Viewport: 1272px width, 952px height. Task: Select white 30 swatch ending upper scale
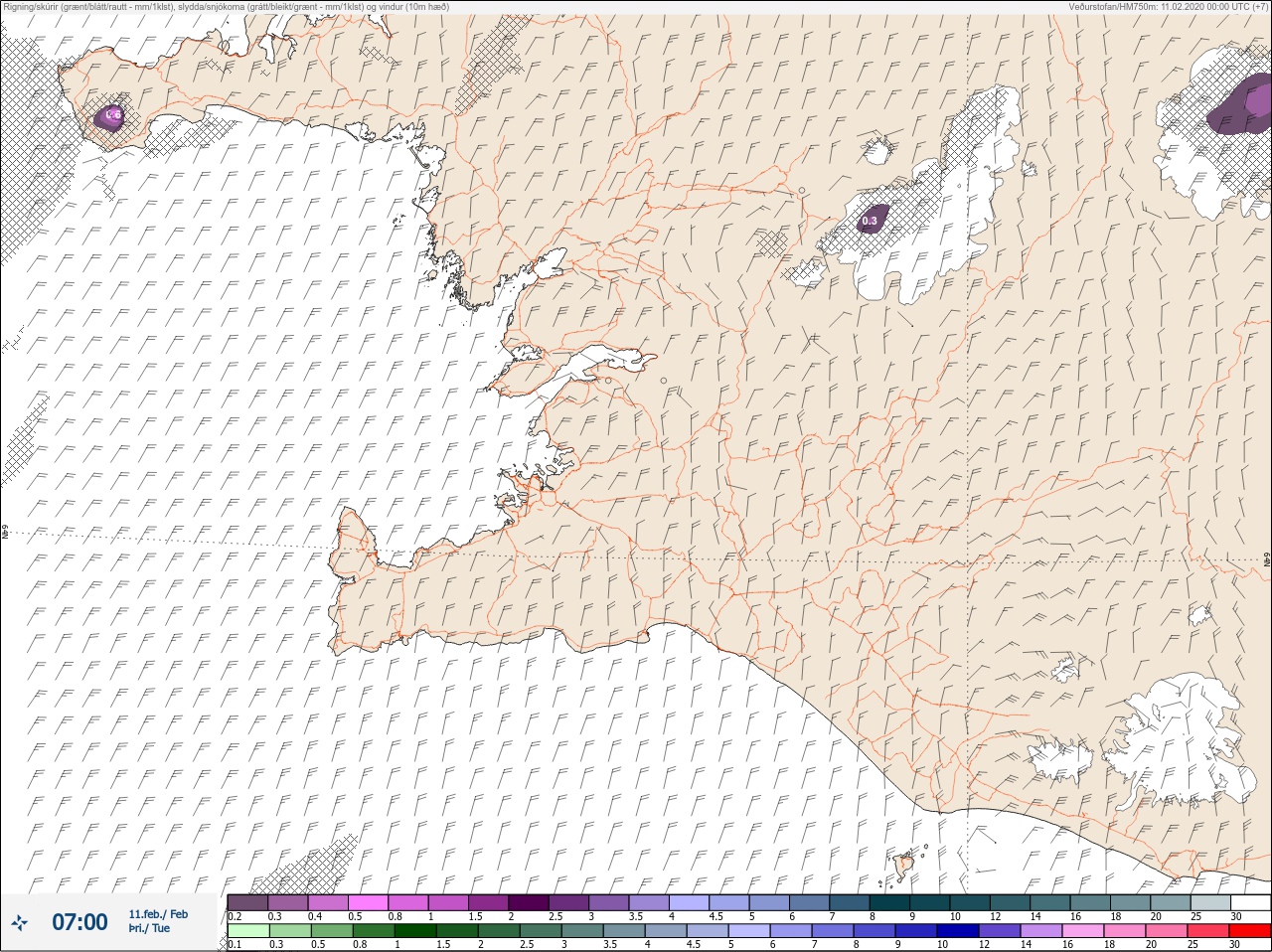pyautogui.click(x=1251, y=902)
